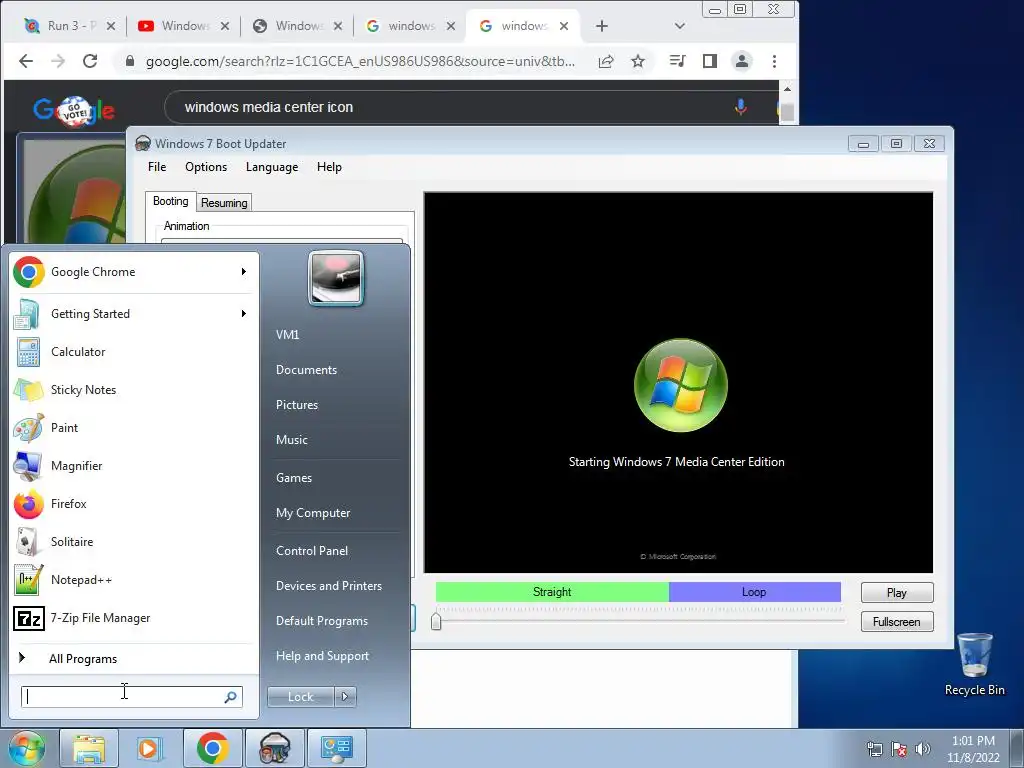Screen dimensions: 1024x768
Task: Share this page icon in Chrome address bar
Action: click(x=606, y=61)
